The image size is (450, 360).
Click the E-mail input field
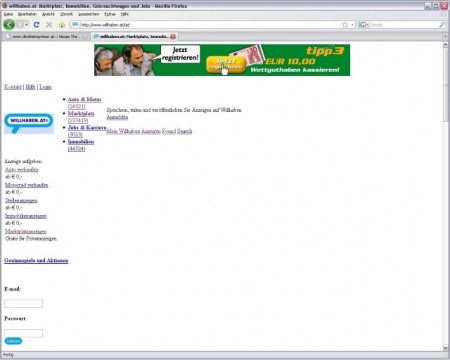tap(23, 303)
